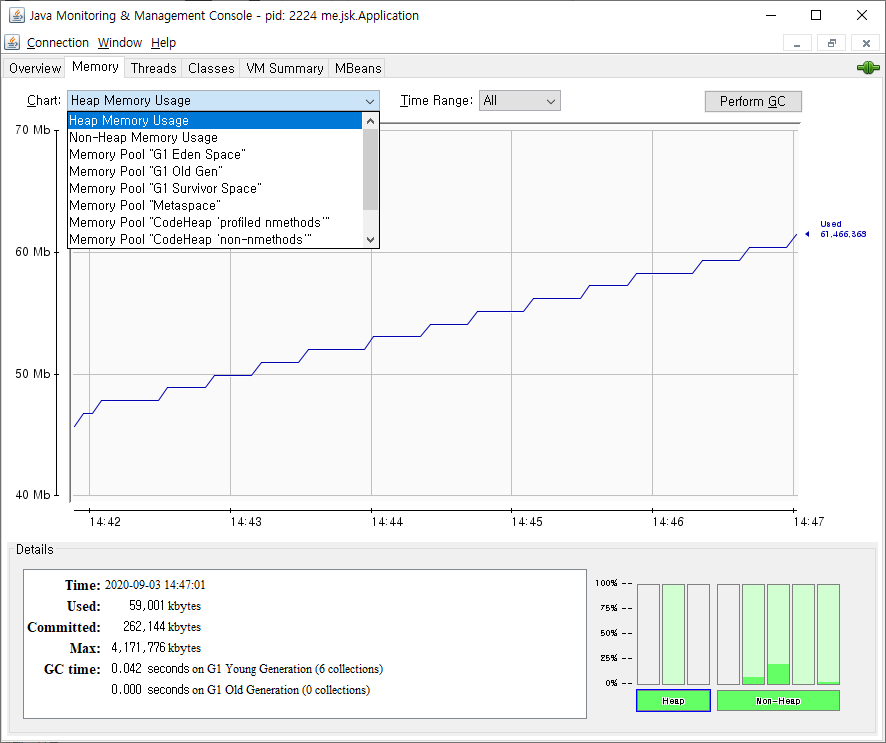Open the Time Range dropdown
This screenshot has height=743, width=886.
click(520, 101)
